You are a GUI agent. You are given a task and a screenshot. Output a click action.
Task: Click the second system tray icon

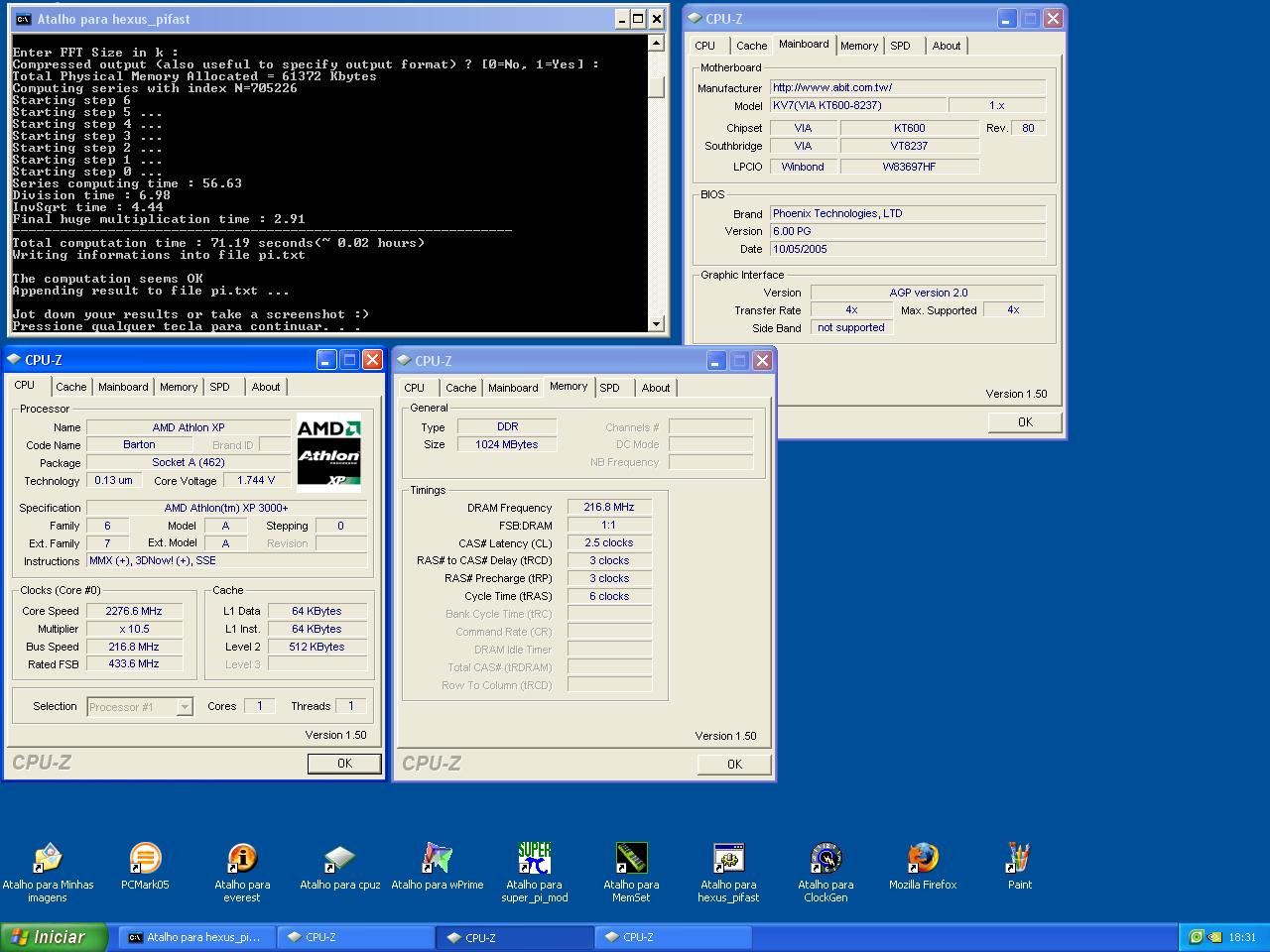pyautogui.click(x=1214, y=937)
